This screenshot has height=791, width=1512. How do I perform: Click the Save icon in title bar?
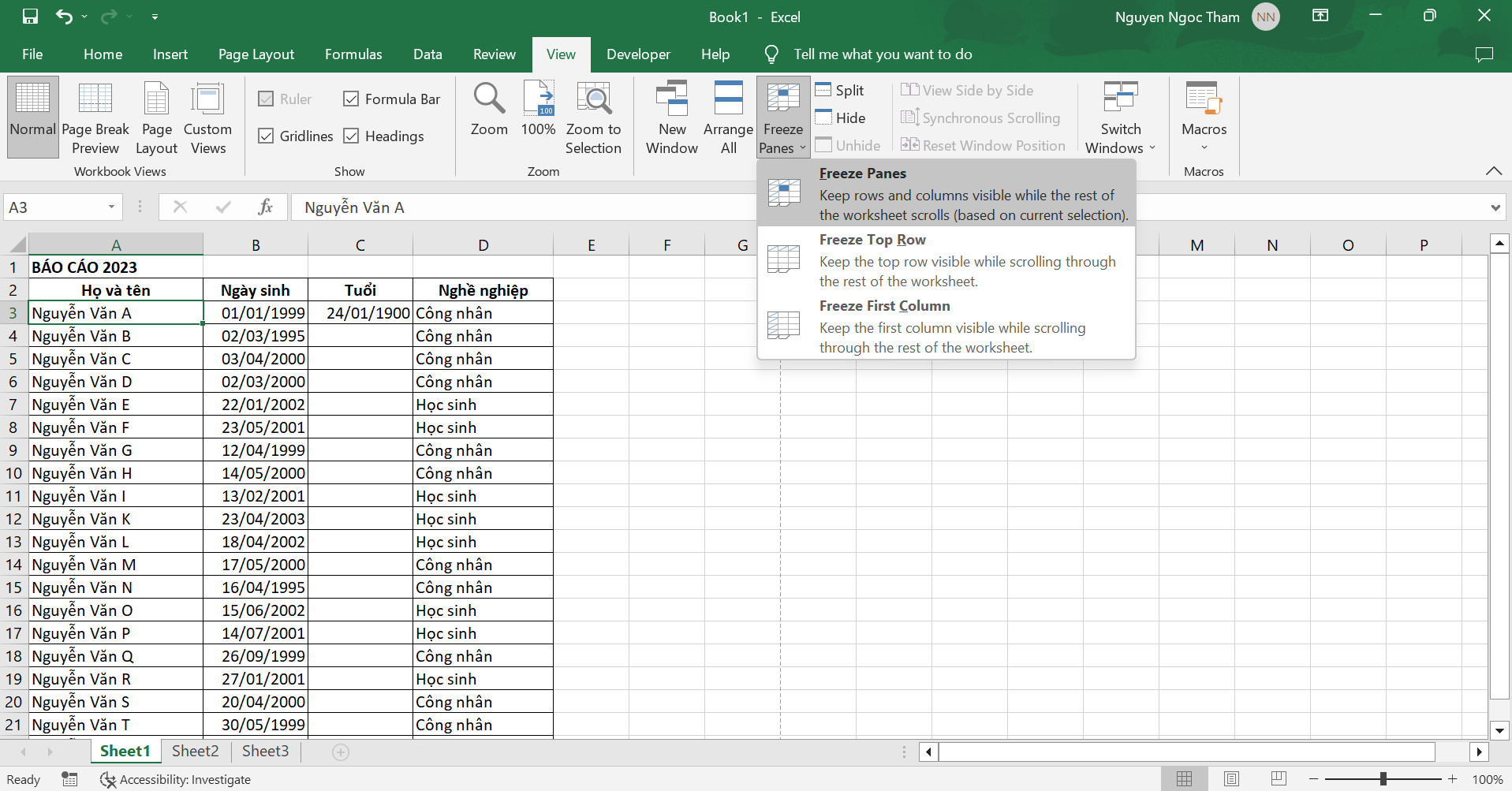tap(30, 17)
